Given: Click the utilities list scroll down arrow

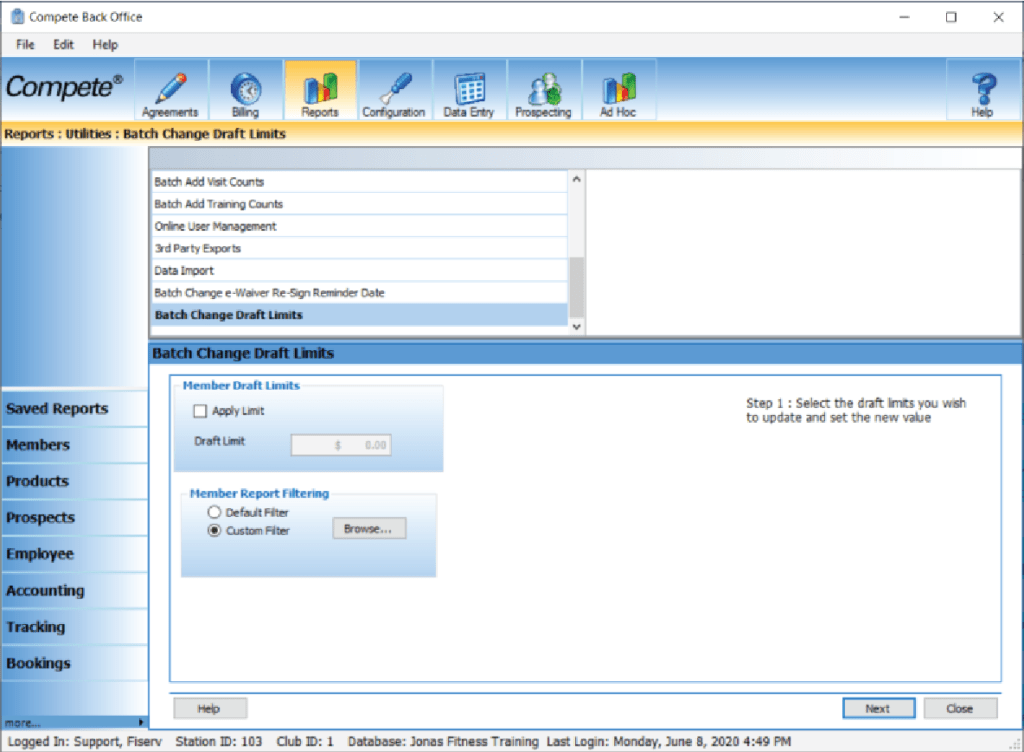Looking at the screenshot, I should (577, 327).
